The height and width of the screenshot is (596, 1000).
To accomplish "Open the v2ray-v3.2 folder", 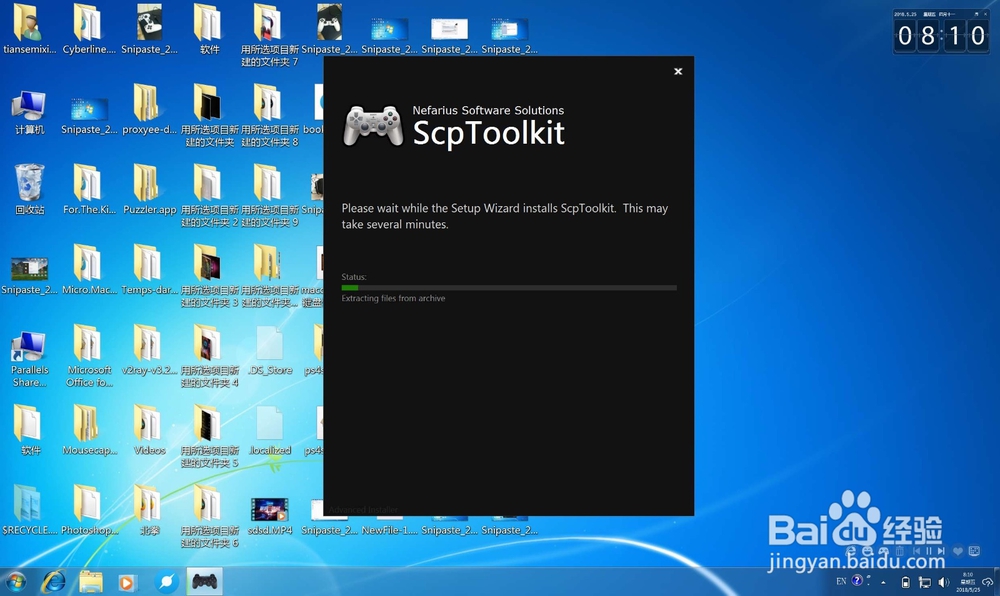I will [149, 350].
